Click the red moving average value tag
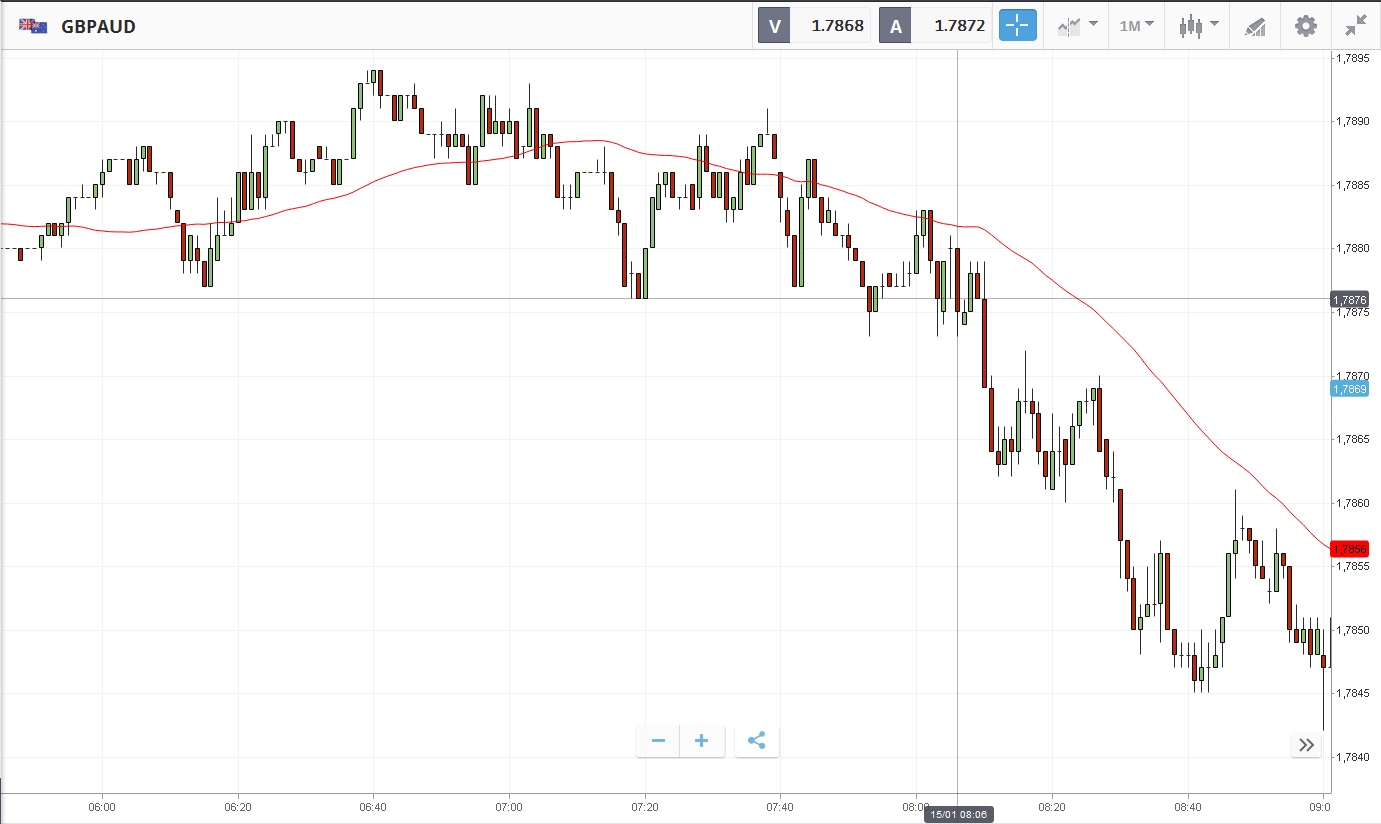The height and width of the screenshot is (824, 1381). pos(1349,549)
